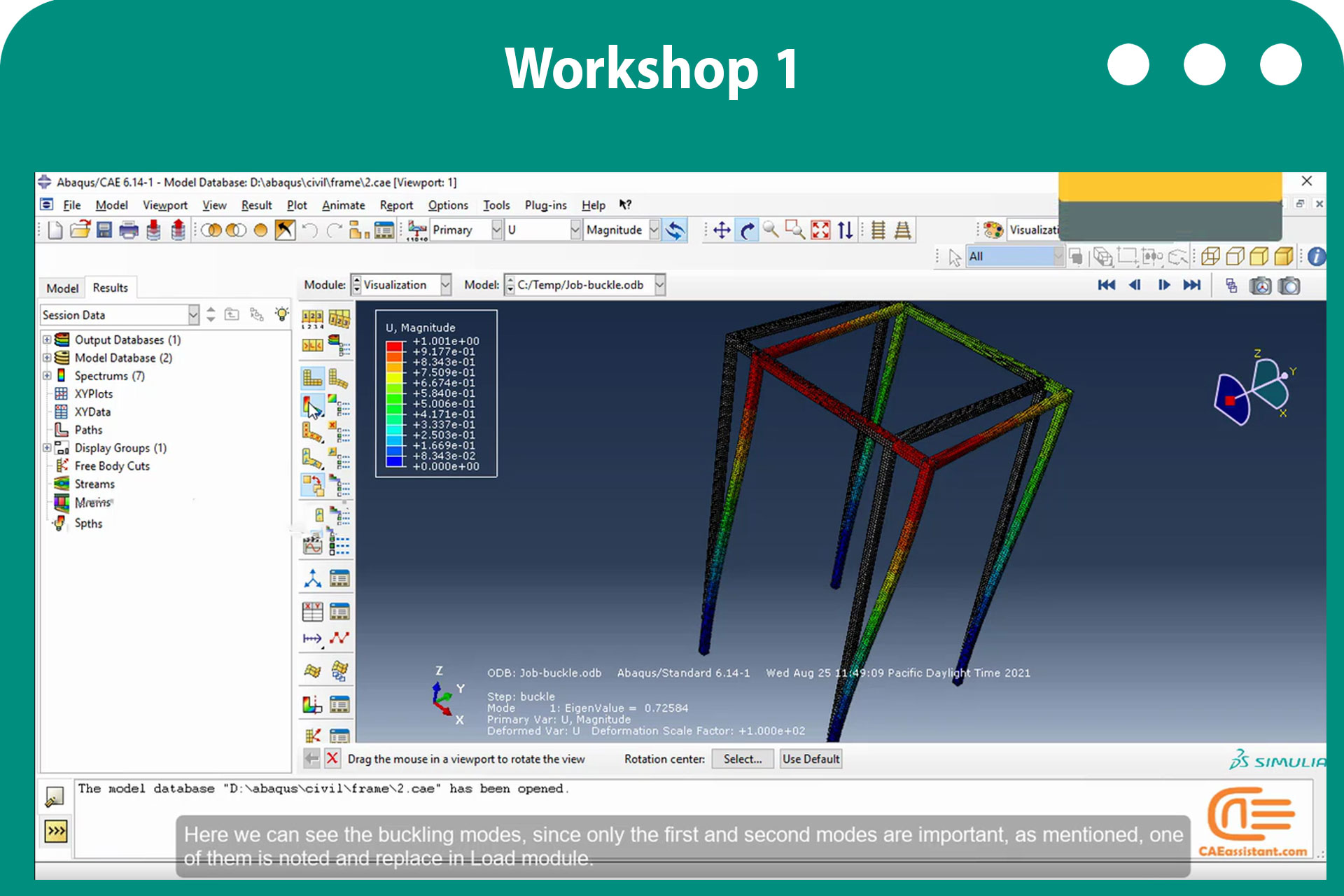Open the Plug-ins menu
Image resolution: width=1344 pixels, height=896 pixels.
(545, 205)
